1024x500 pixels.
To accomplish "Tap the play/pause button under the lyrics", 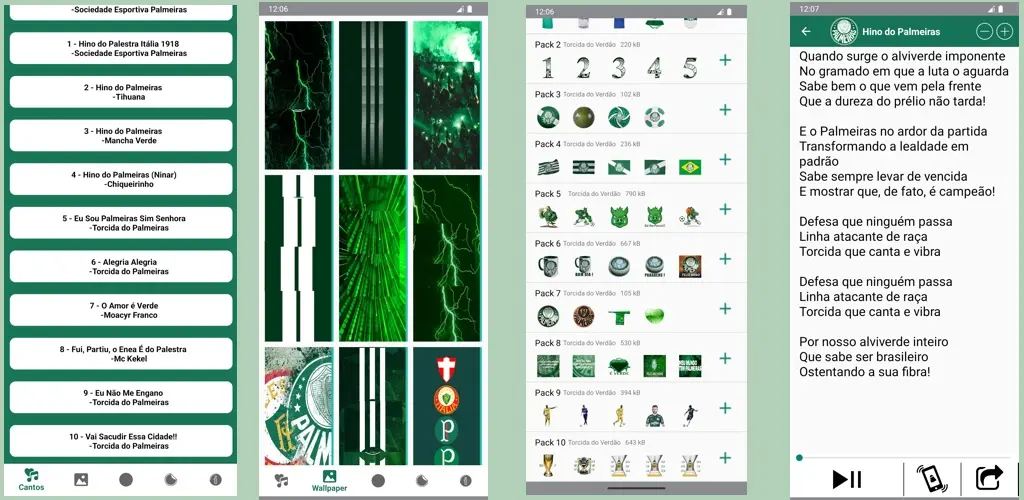I will point(846,479).
